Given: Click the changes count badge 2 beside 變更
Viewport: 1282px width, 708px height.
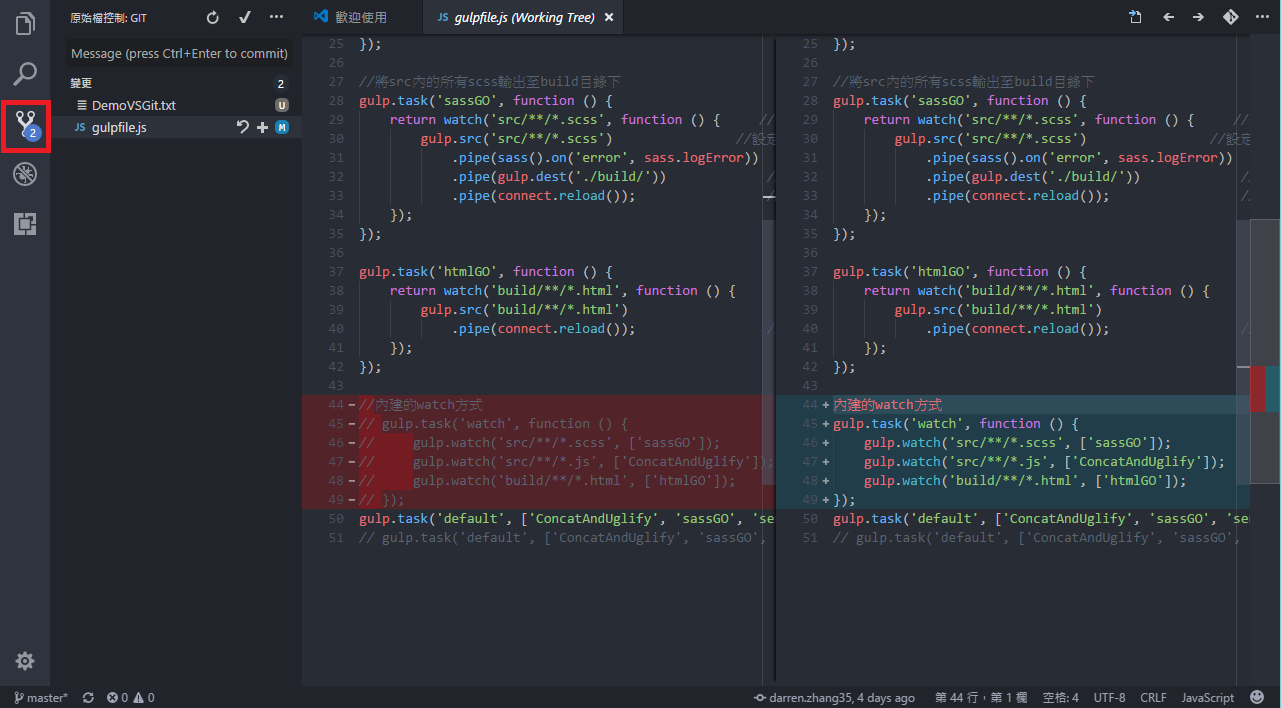Looking at the screenshot, I should (281, 84).
